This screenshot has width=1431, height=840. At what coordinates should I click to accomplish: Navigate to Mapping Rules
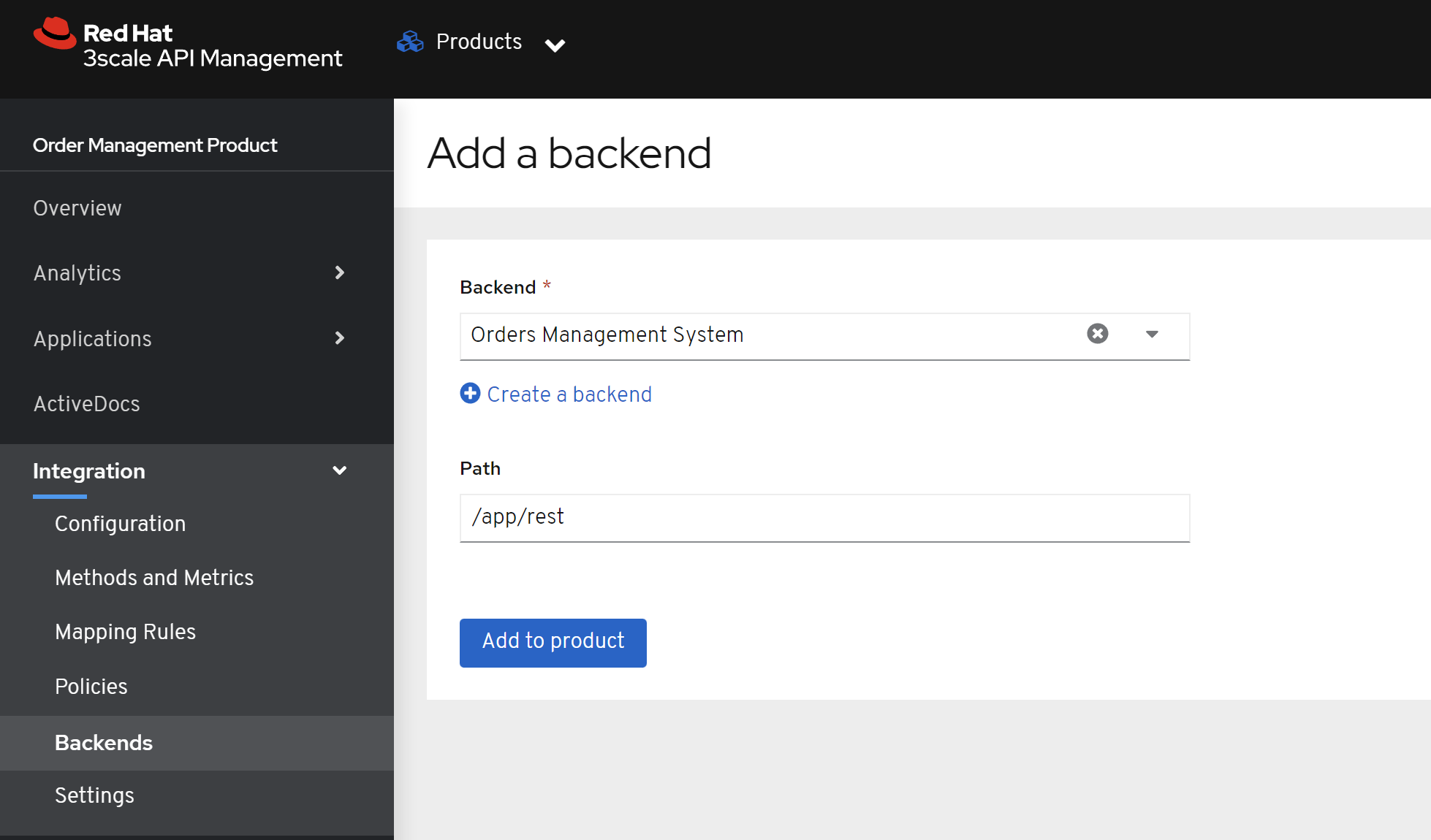tap(125, 632)
